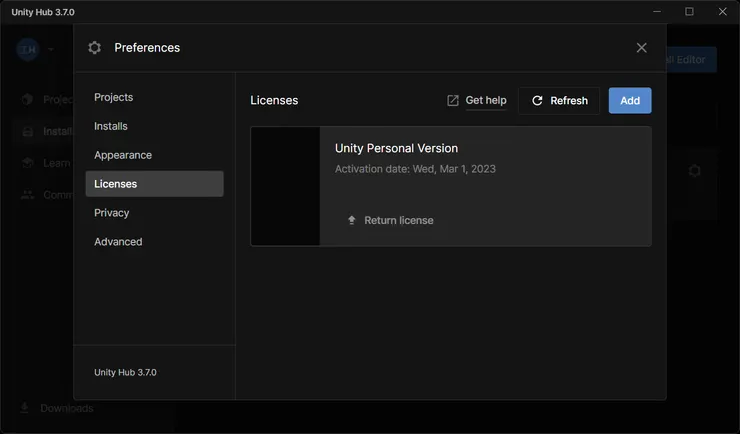The image size is (740, 434).
Task: Click the Refresh circular arrow icon
Action: point(537,101)
